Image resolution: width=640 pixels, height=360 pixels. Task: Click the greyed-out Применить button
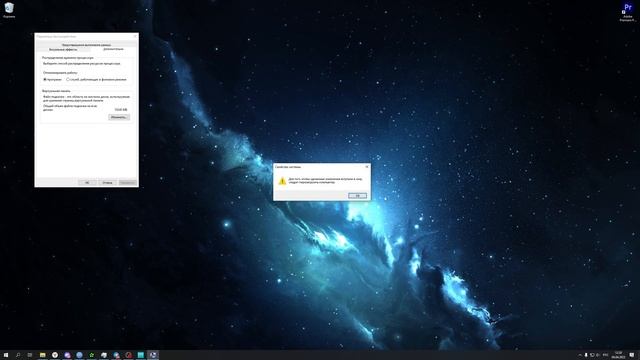tap(127, 182)
